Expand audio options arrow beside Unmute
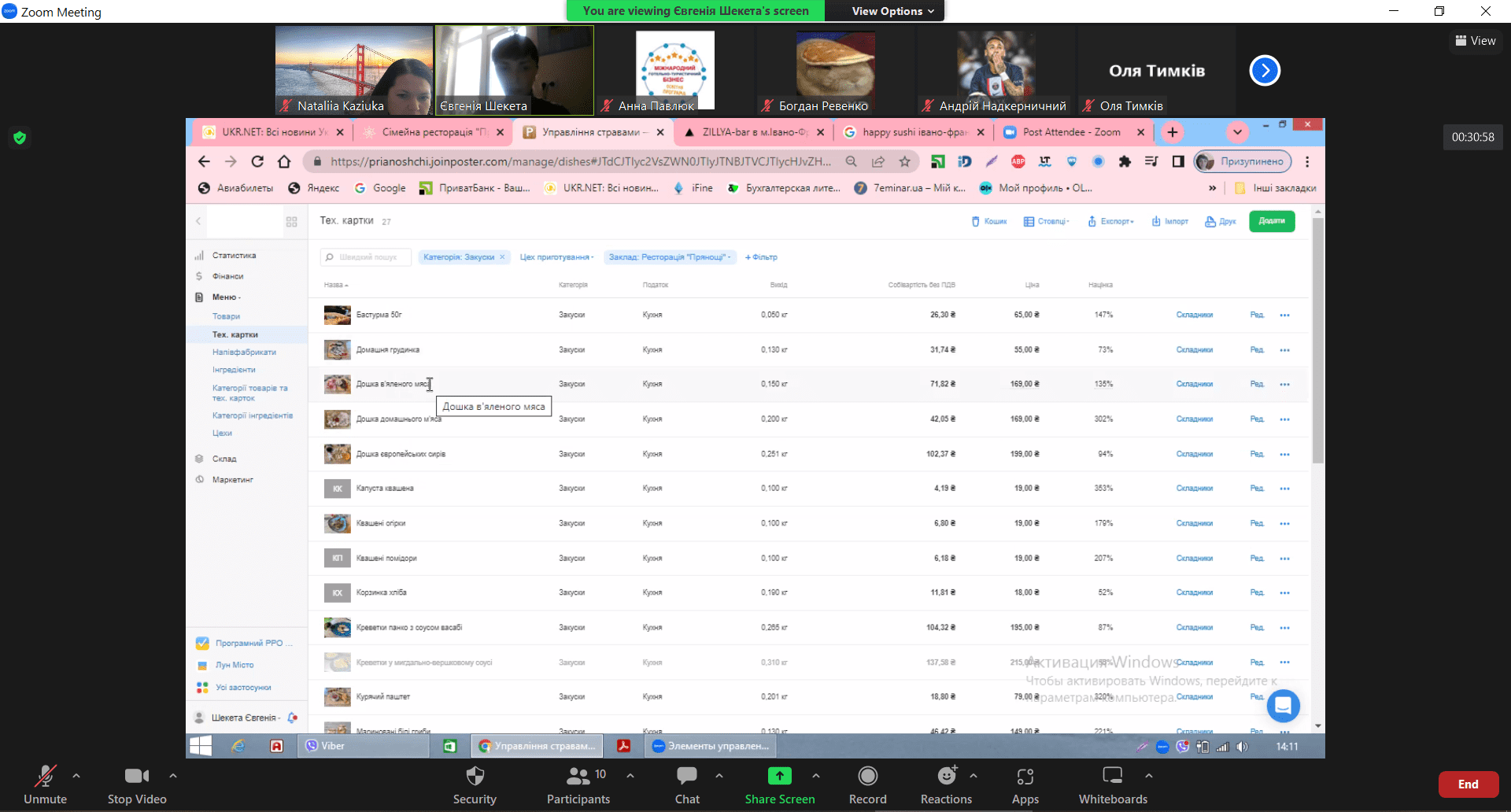 (76, 776)
